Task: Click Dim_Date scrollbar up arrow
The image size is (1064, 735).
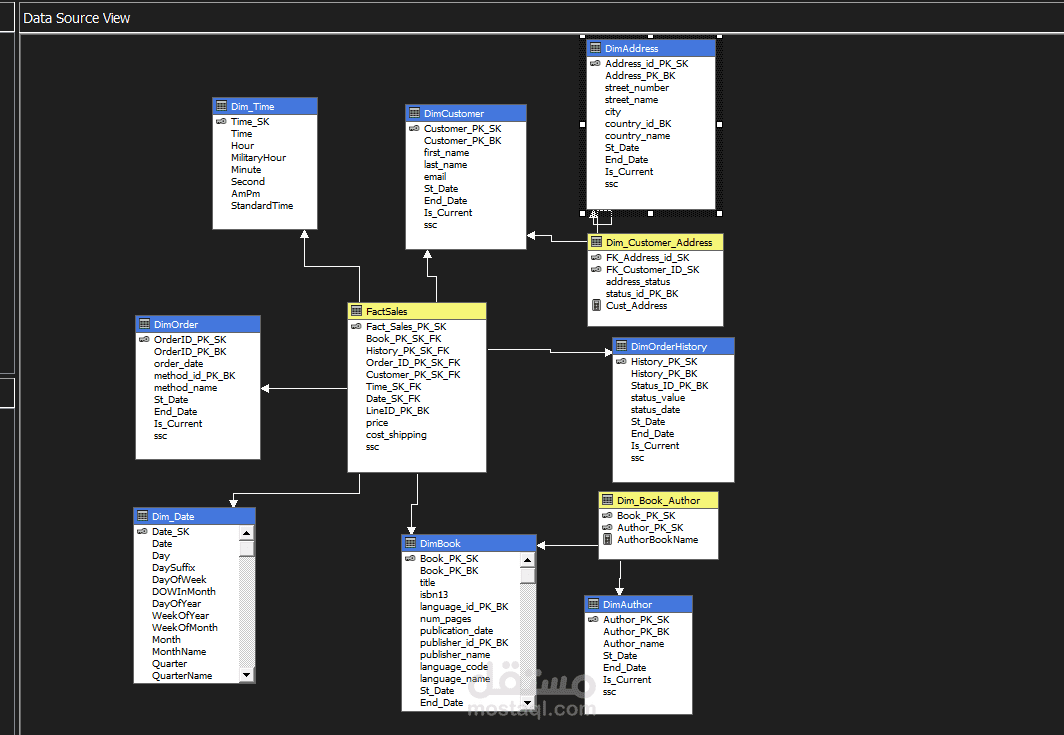Action: (x=247, y=533)
